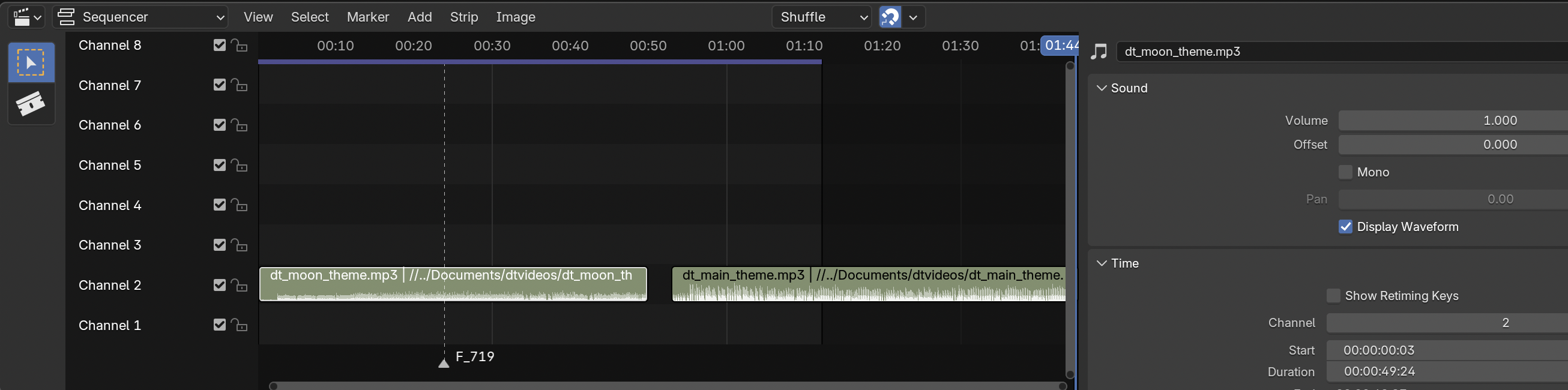
Task: Open the editor type menu icon
Action: click(28, 17)
